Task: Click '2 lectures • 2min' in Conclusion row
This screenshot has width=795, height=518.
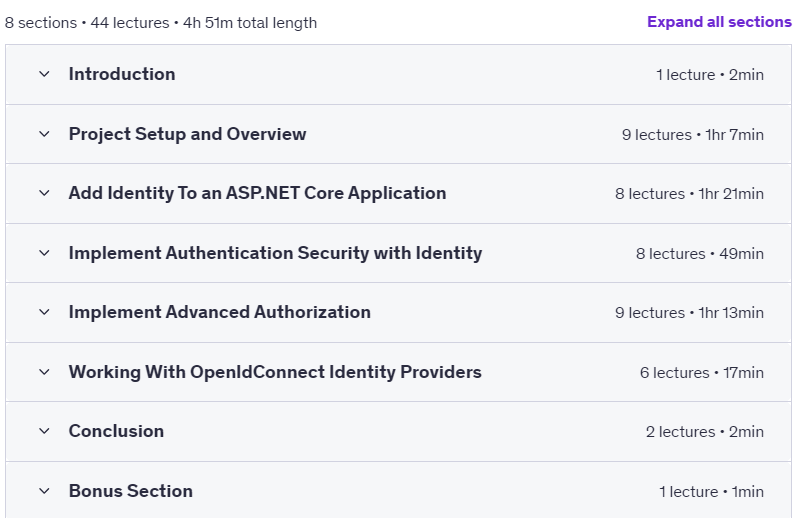Action: point(704,432)
